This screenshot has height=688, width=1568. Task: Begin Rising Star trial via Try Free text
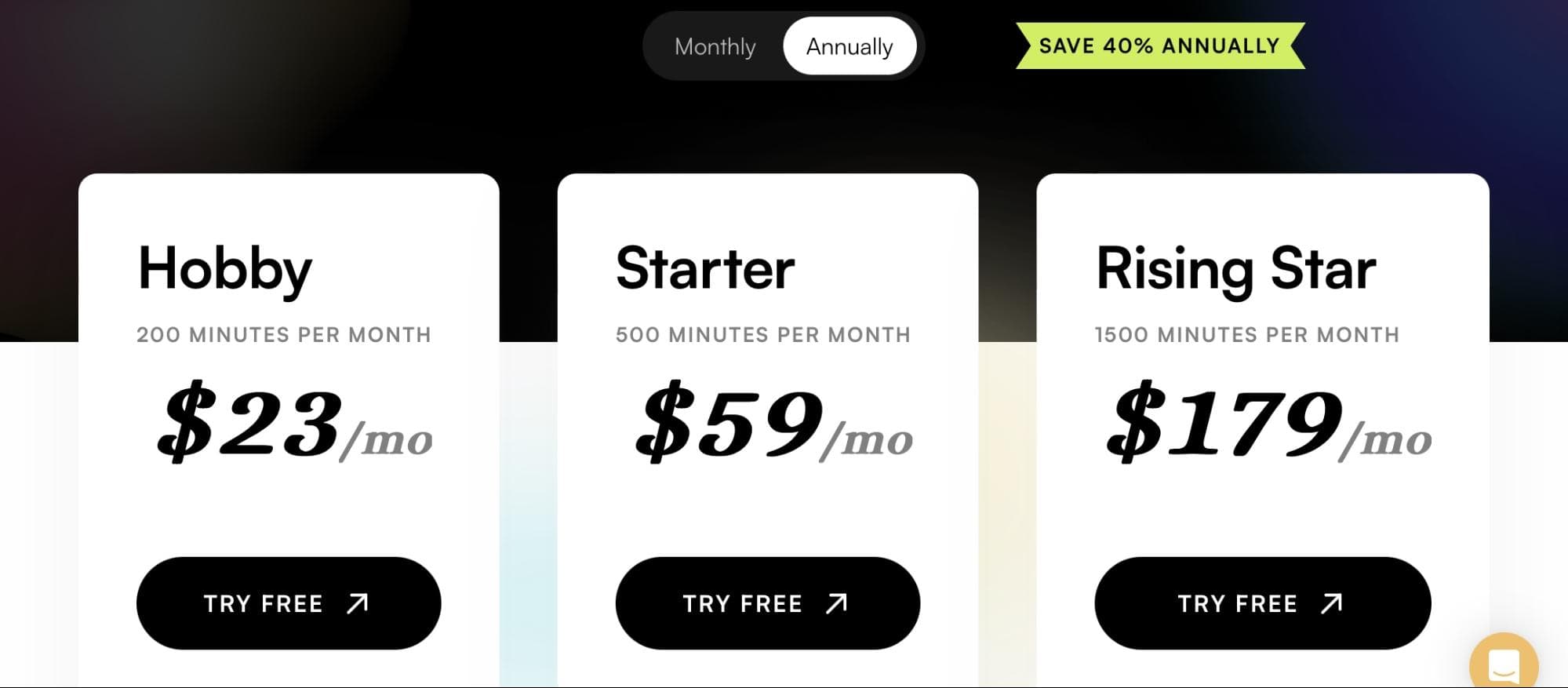(1238, 603)
